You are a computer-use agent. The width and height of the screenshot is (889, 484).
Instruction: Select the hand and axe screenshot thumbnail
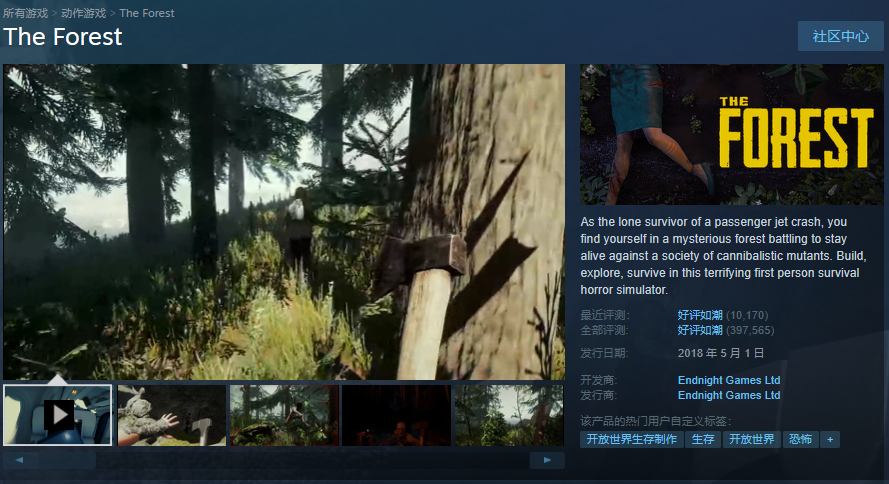pos(172,415)
